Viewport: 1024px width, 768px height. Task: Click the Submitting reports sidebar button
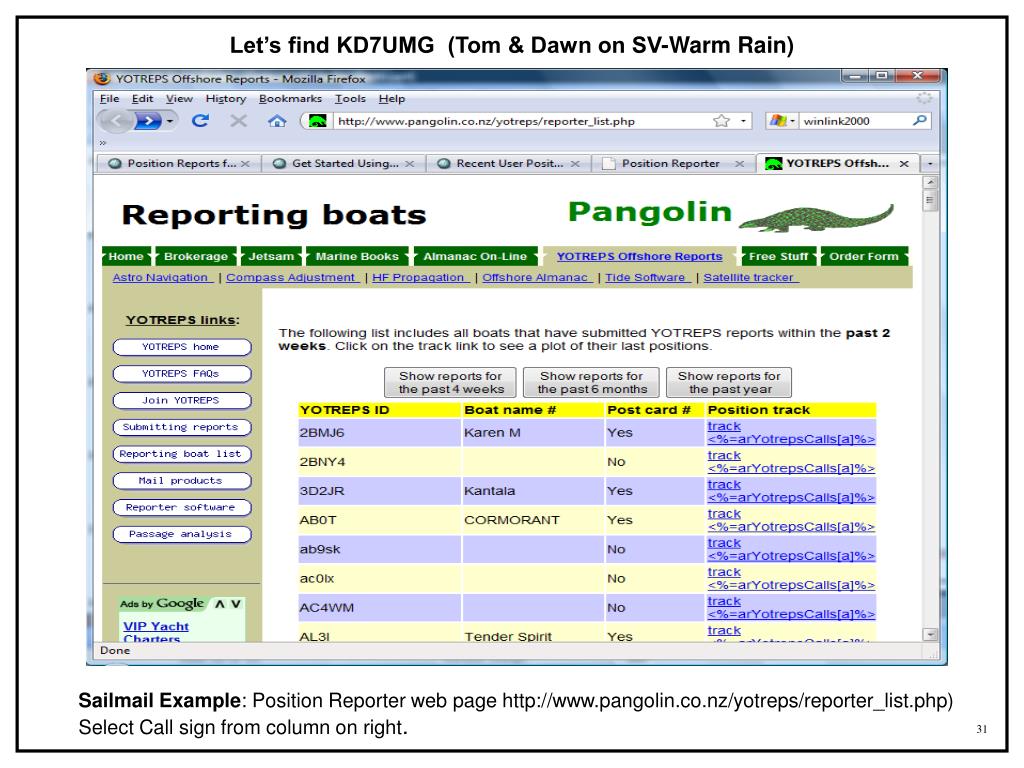(x=182, y=427)
